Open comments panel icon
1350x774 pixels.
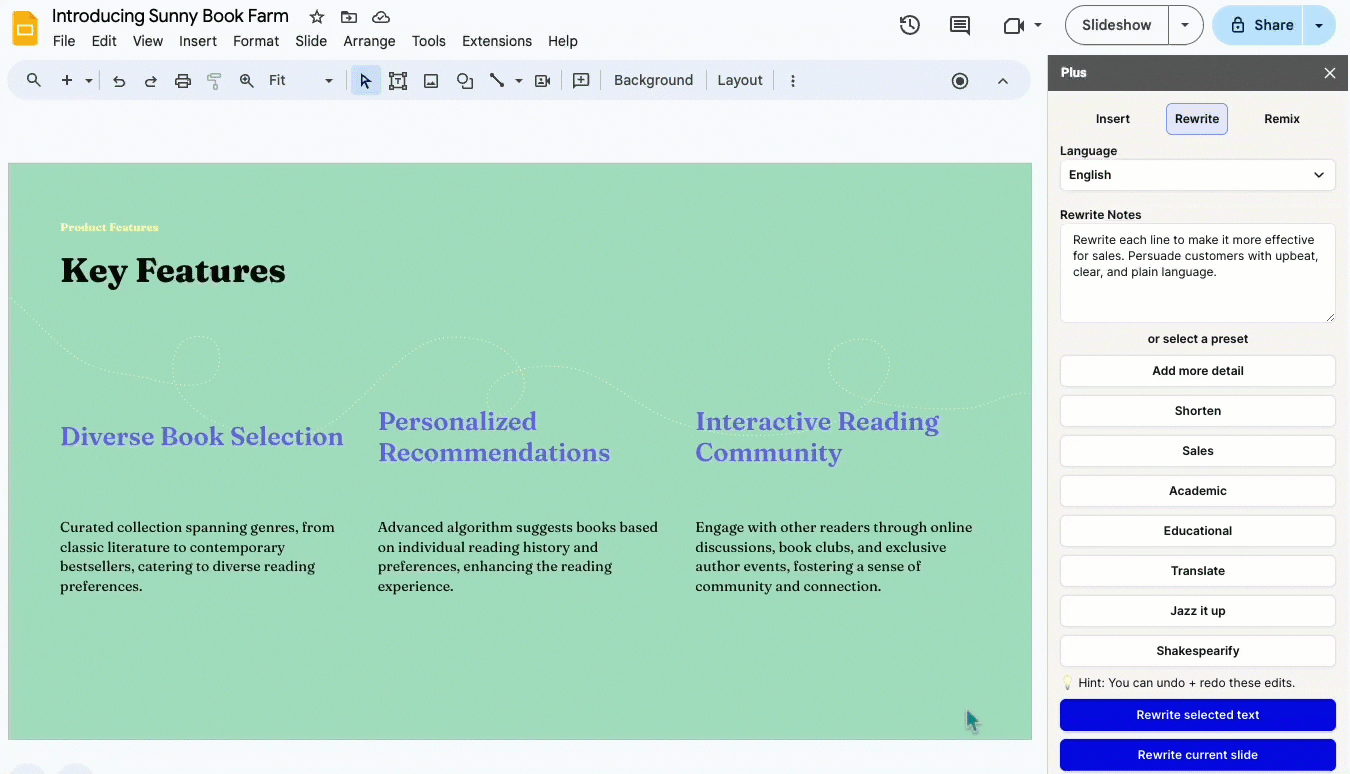960,25
